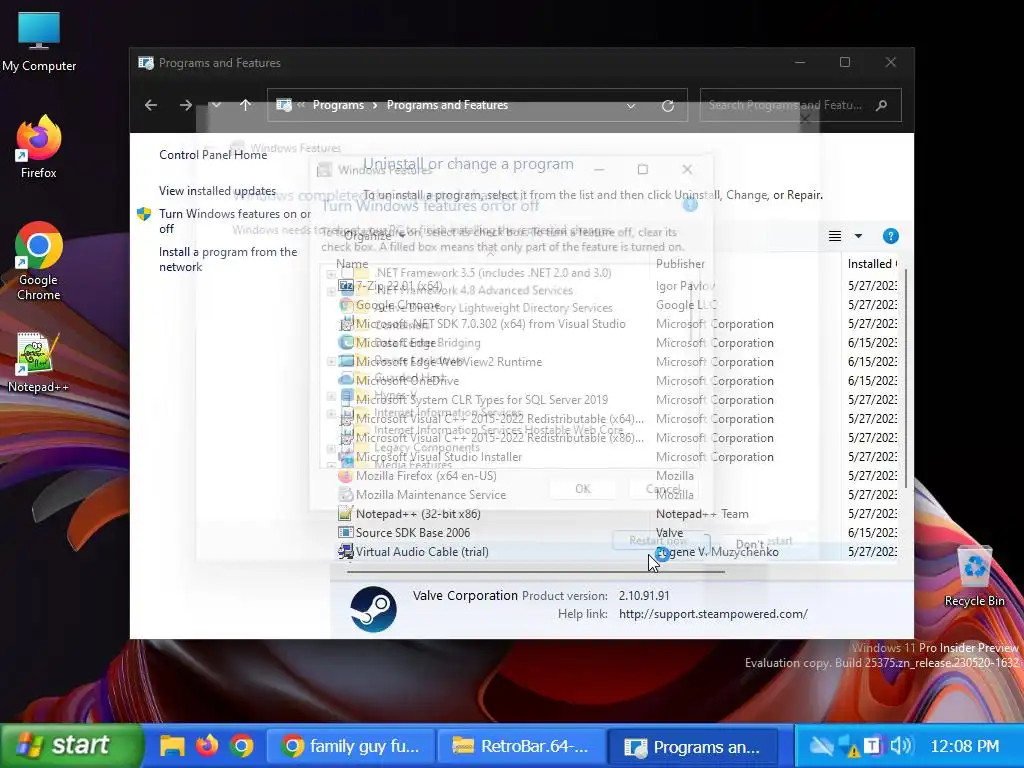Screen dimensions: 1024x768
Task: Open the Notepad++ desktop shortcut
Action: 38,362
